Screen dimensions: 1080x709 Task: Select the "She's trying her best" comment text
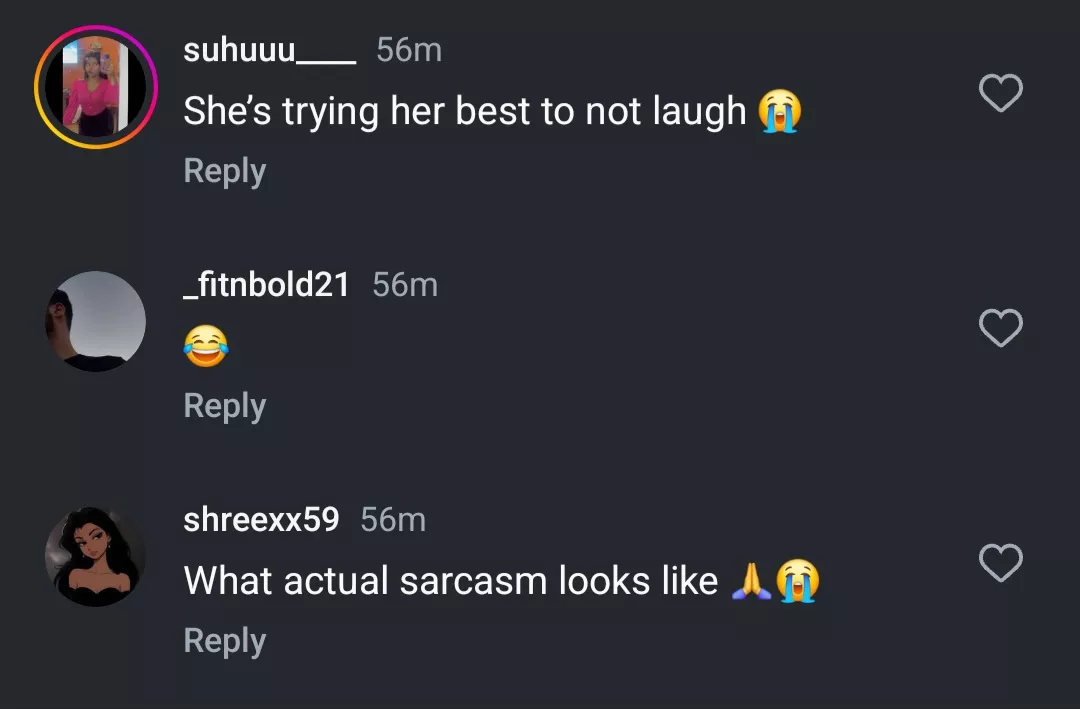point(464,111)
